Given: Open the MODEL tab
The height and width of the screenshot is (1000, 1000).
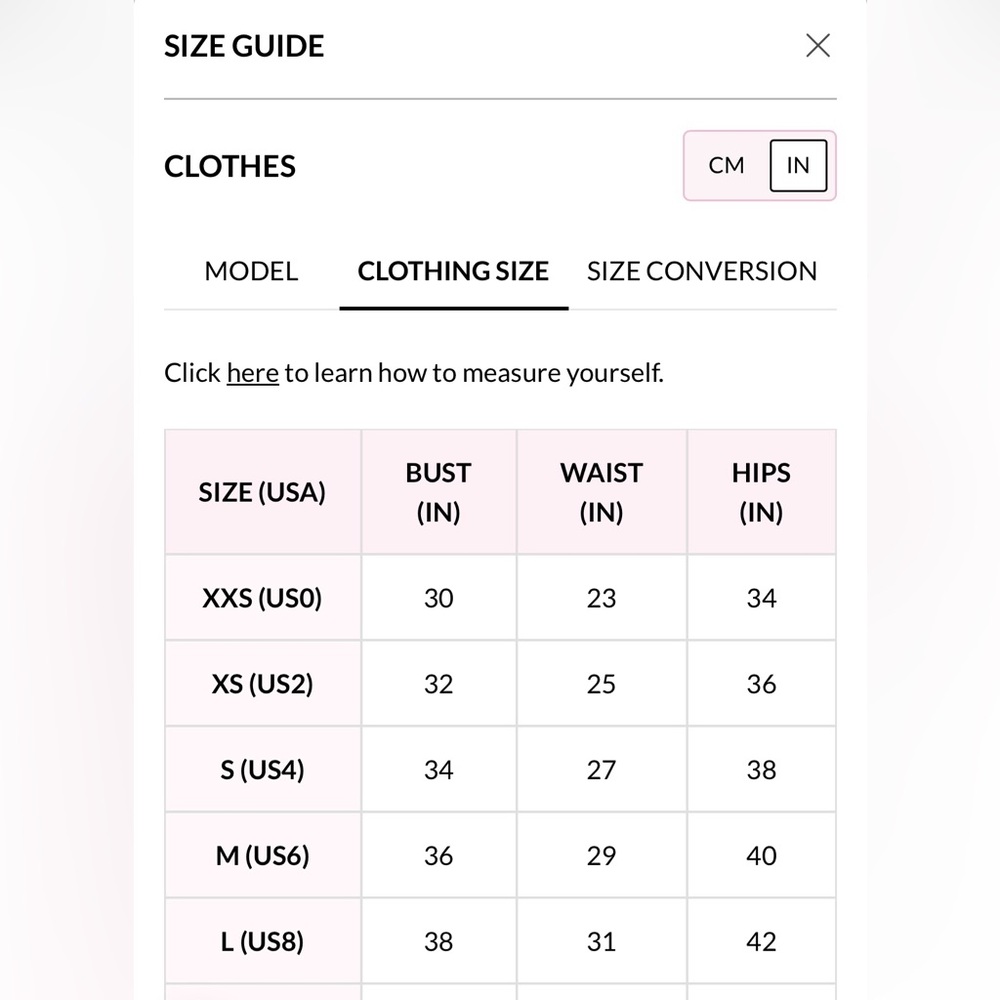Looking at the screenshot, I should (x=251, y=271).
